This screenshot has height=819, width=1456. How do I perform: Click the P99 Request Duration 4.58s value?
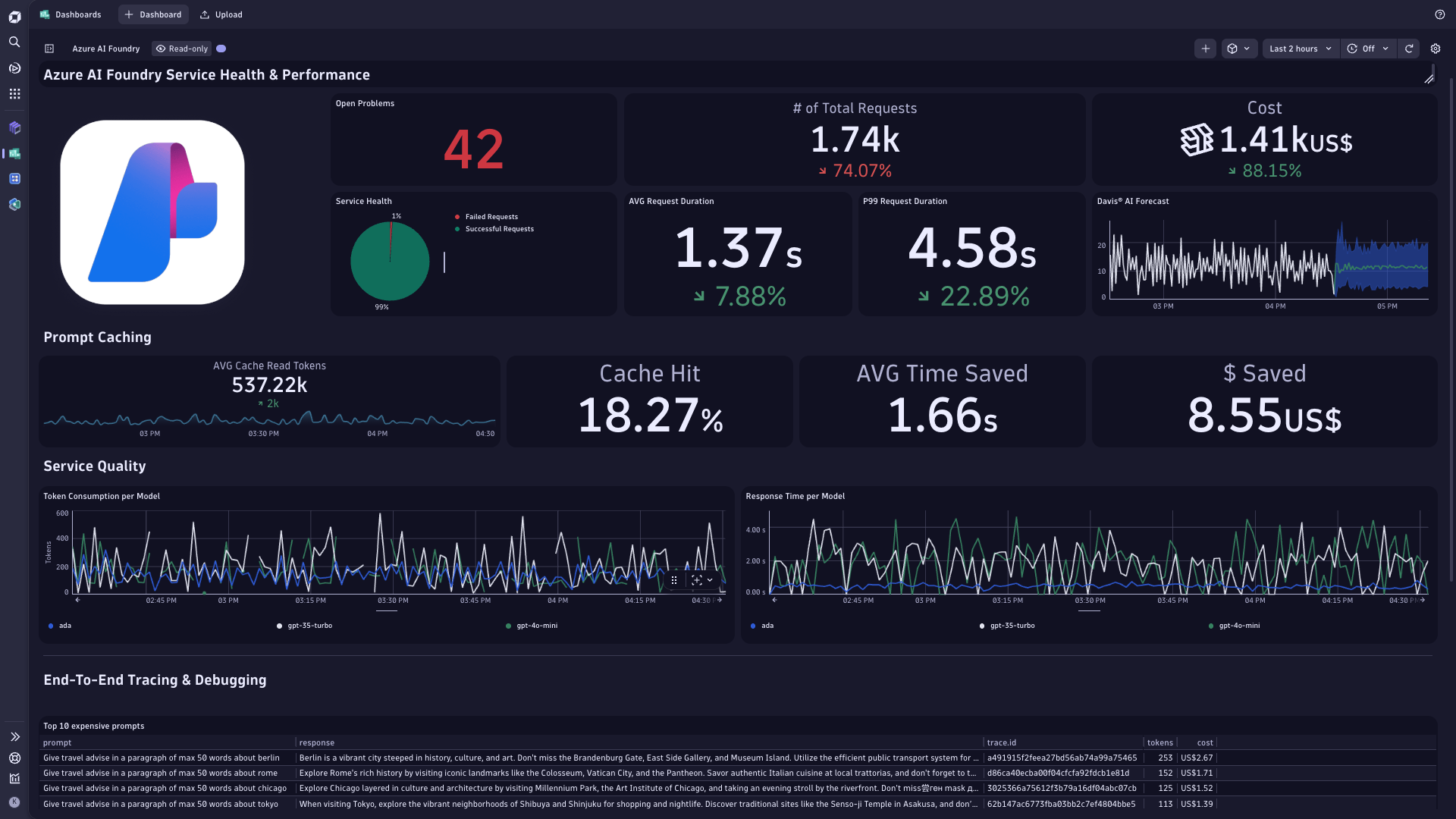pos(972,248)
